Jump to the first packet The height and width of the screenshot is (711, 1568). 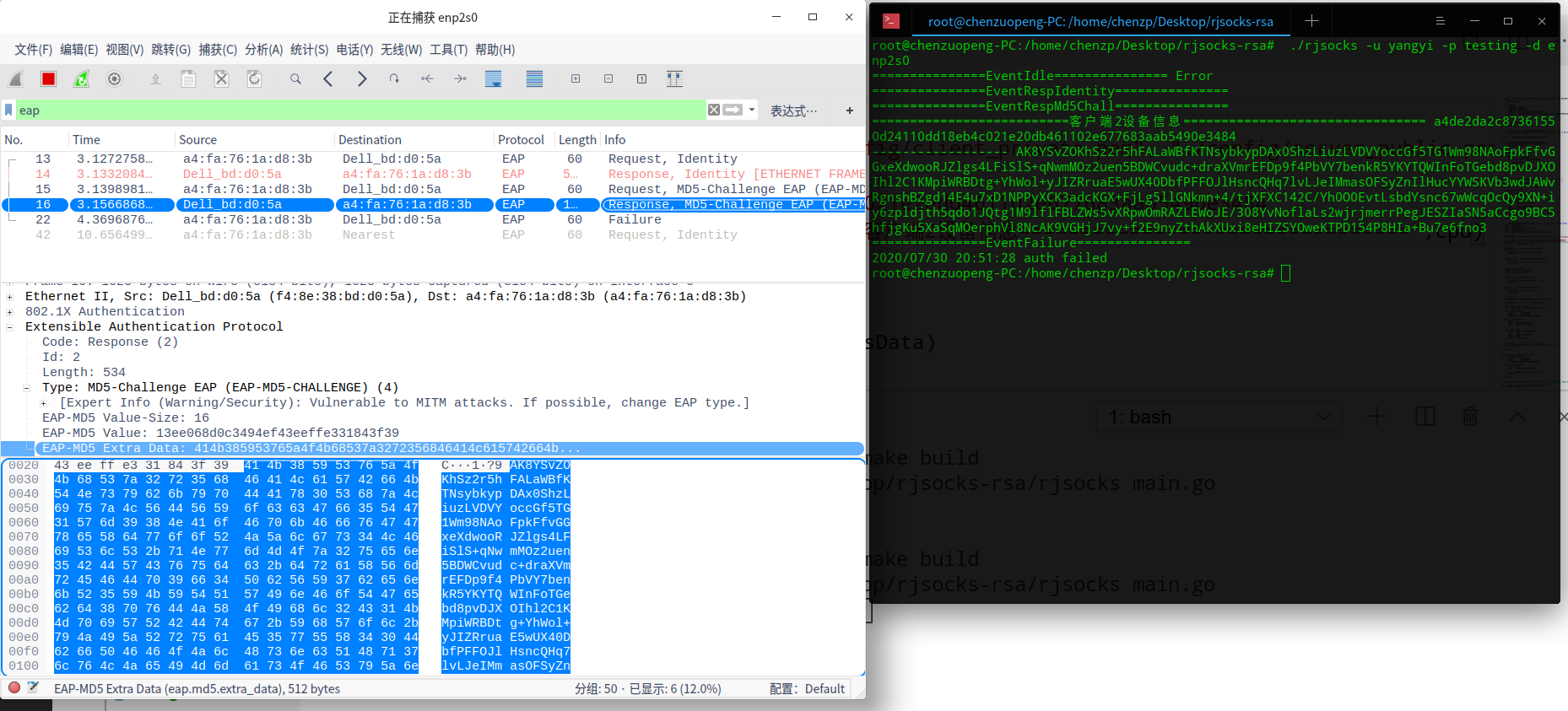(427, 79)
